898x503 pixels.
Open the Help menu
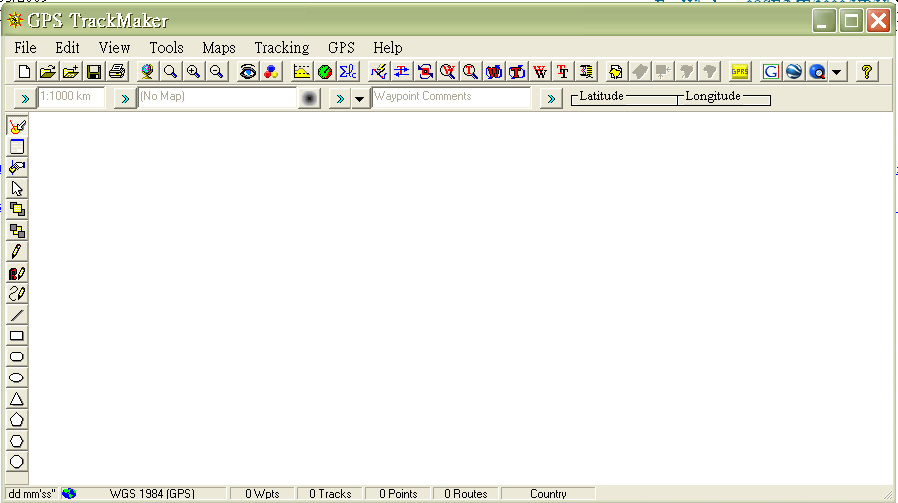388,48
